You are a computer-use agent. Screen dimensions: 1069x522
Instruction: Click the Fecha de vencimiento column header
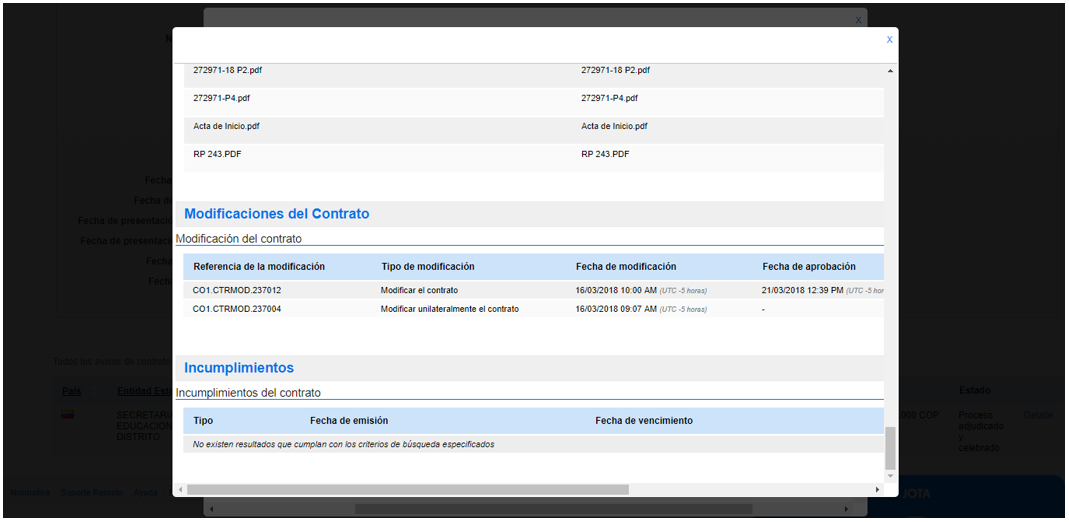pyautogui.click(x=643, y=421)
